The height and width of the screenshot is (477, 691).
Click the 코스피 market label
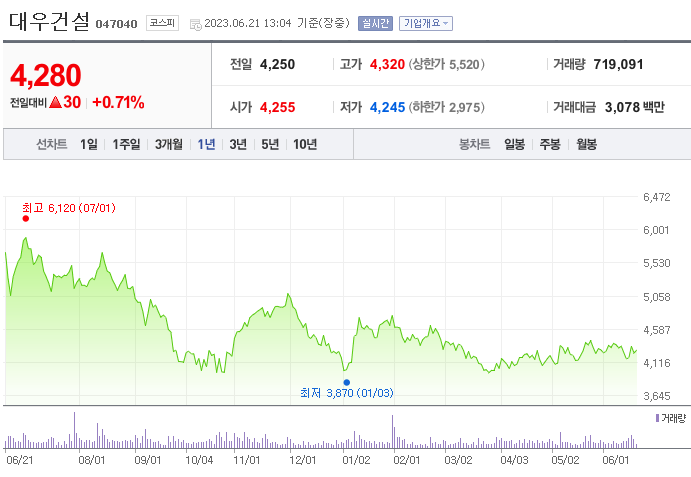pos(162,23)
